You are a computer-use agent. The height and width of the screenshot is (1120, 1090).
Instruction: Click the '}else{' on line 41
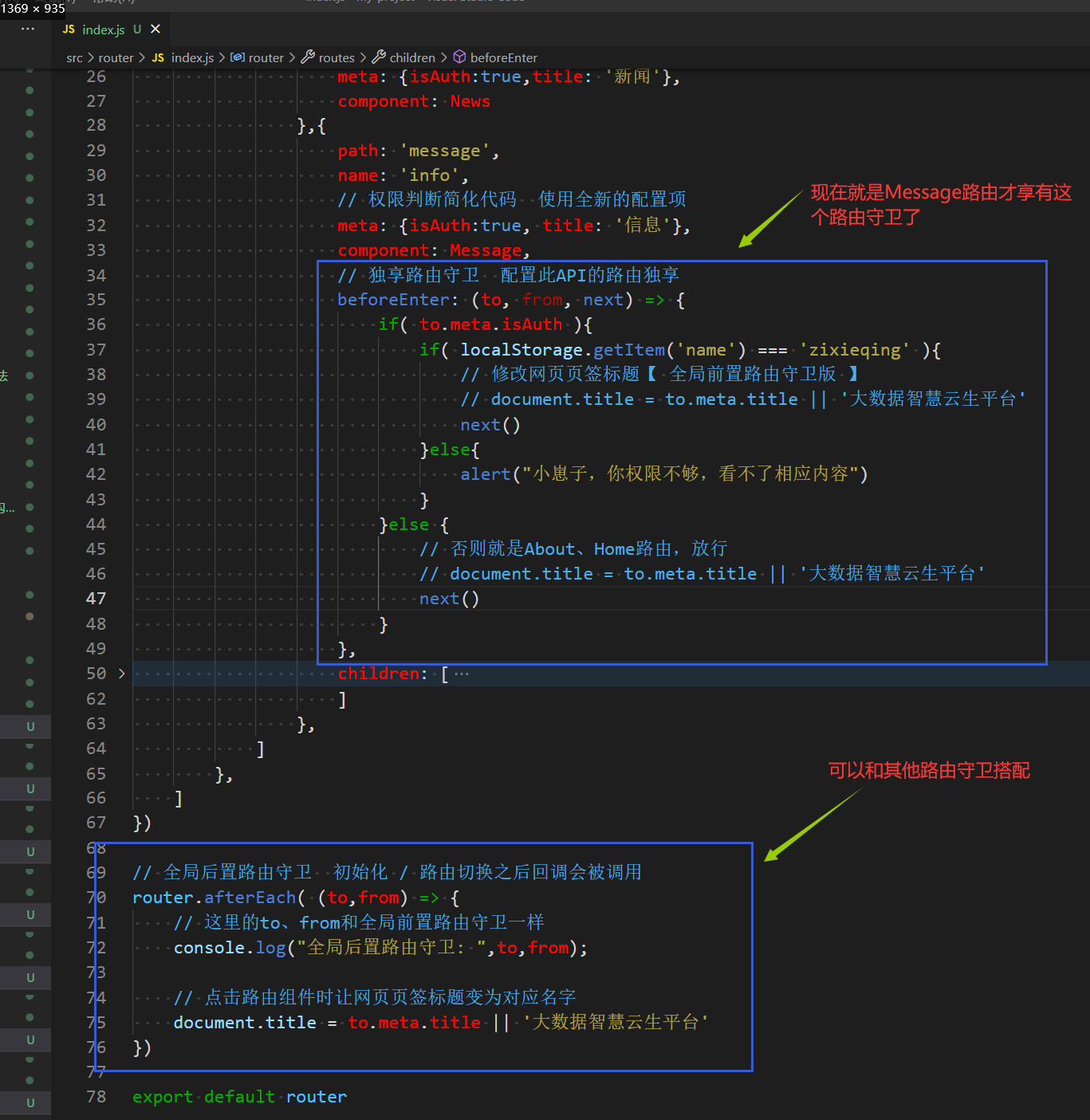(450, 450)
